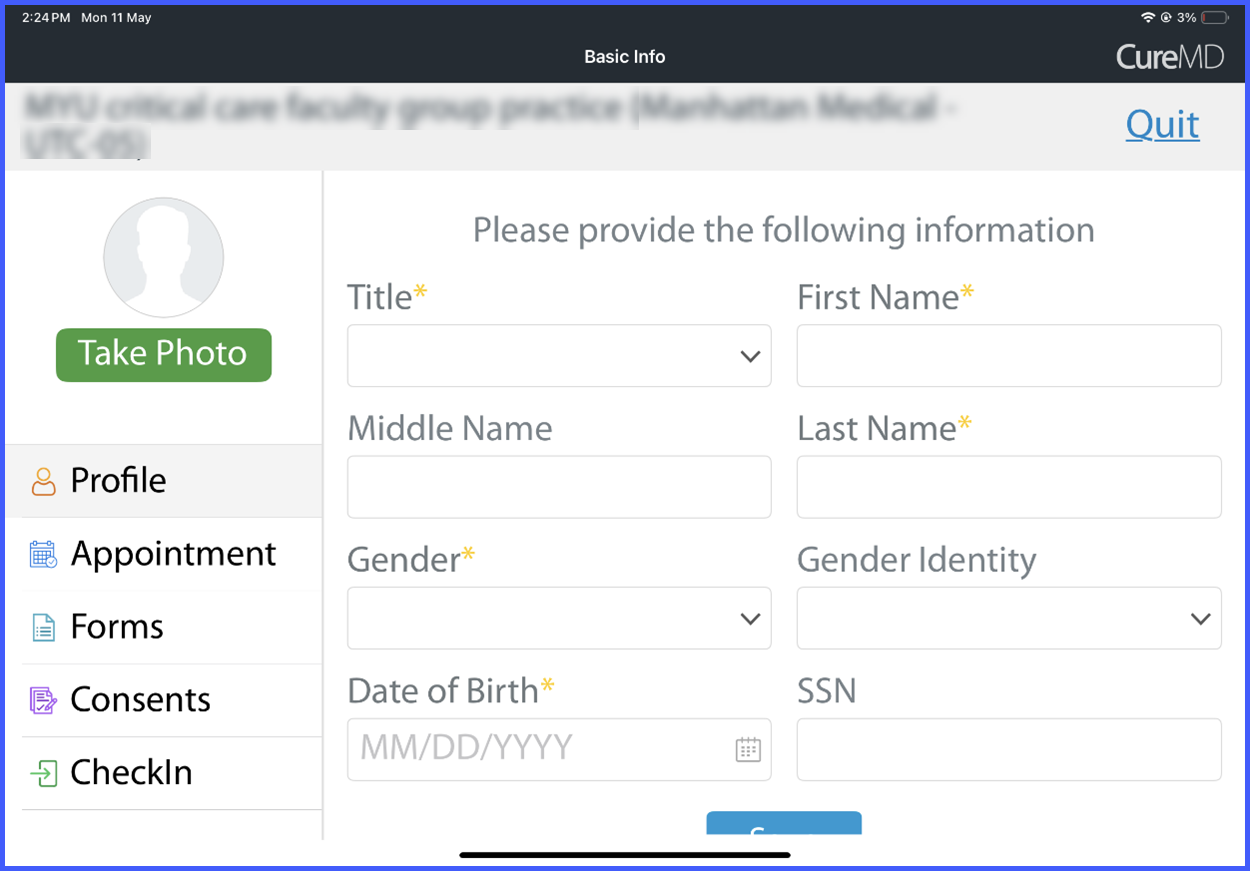Open the Gender dropdown

[x=559, y=618]
